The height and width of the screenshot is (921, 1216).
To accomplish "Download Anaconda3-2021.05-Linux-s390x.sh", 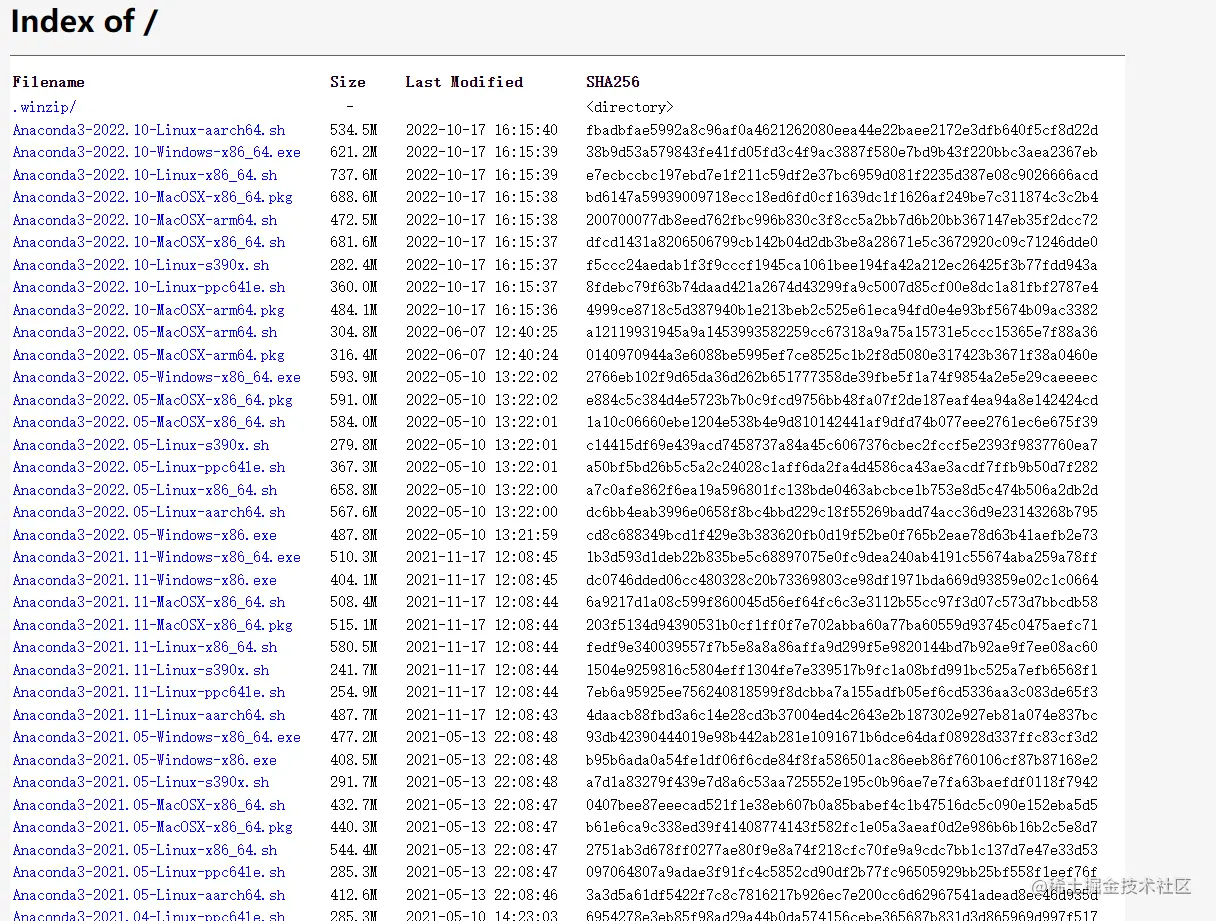I will [141, 782].
